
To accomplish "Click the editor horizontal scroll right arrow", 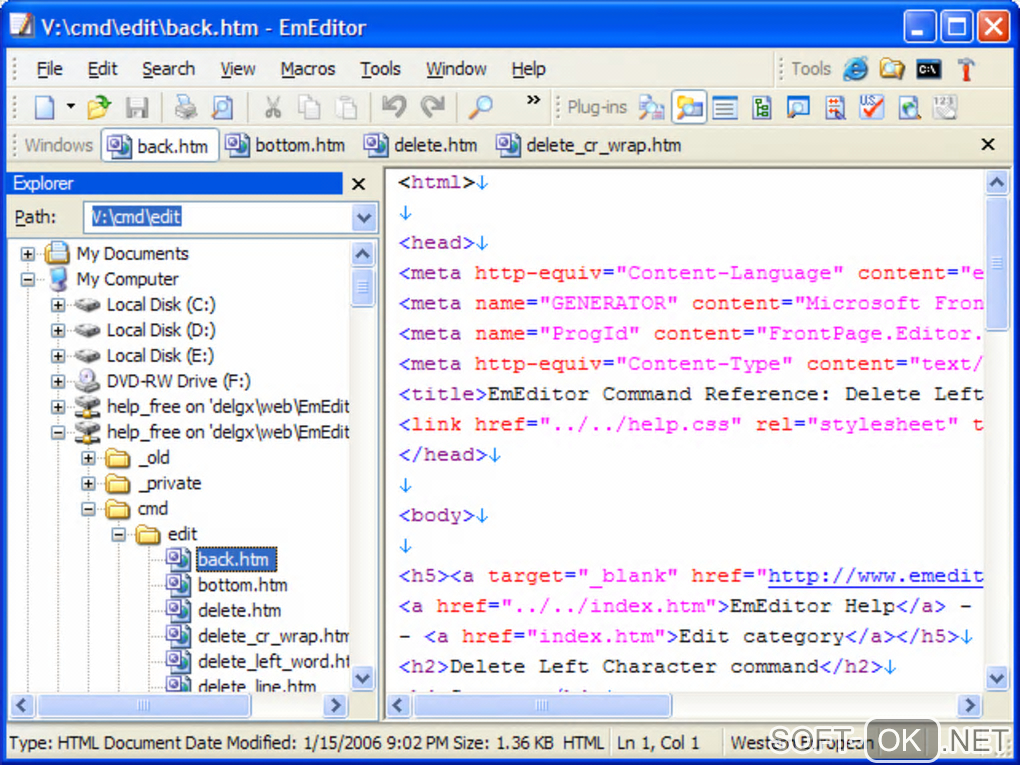I will click(x=969, y=705).
